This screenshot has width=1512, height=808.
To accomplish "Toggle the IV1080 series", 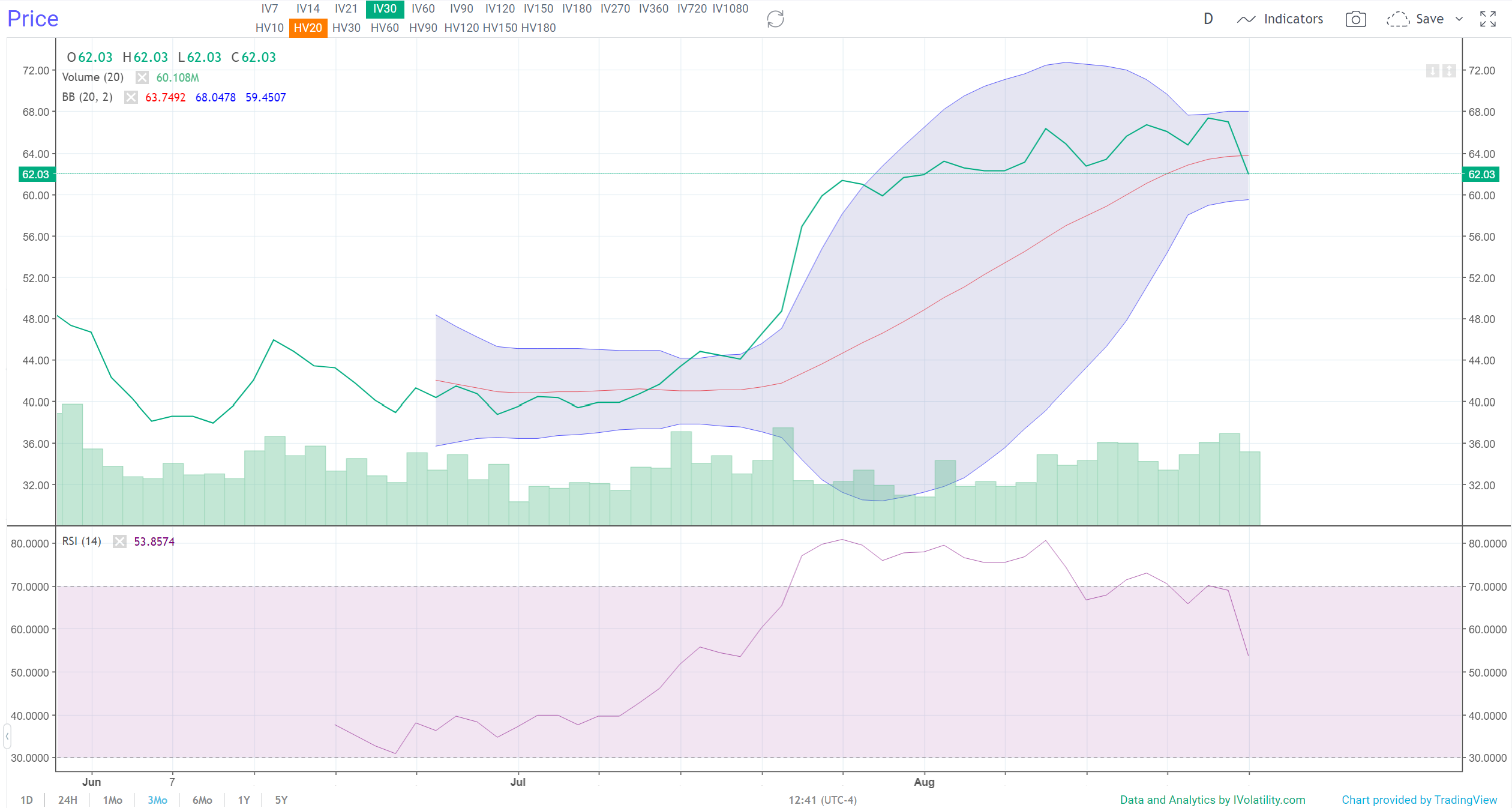I will 730,9.
